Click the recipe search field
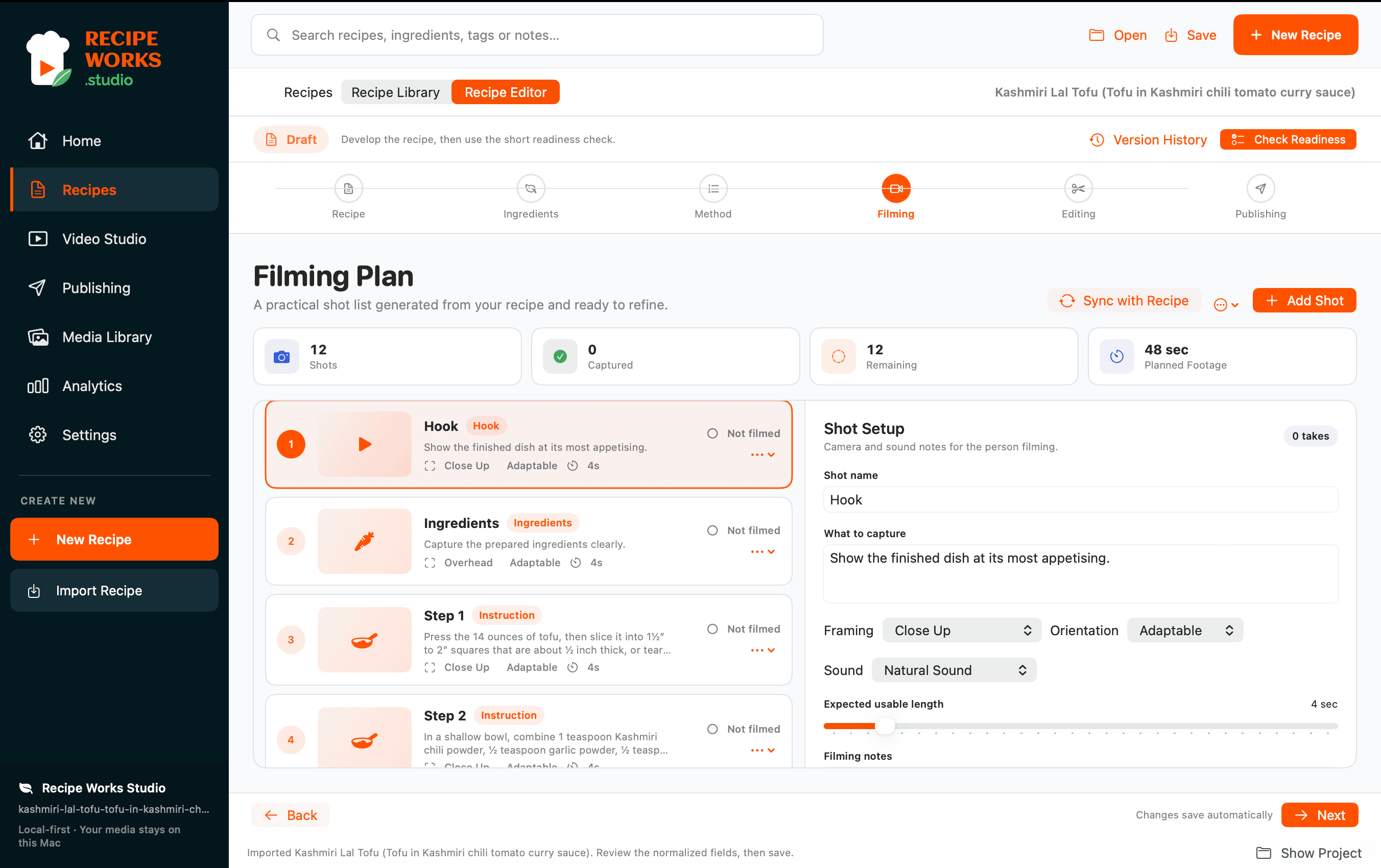1381x868 pixels. [537, 35]
